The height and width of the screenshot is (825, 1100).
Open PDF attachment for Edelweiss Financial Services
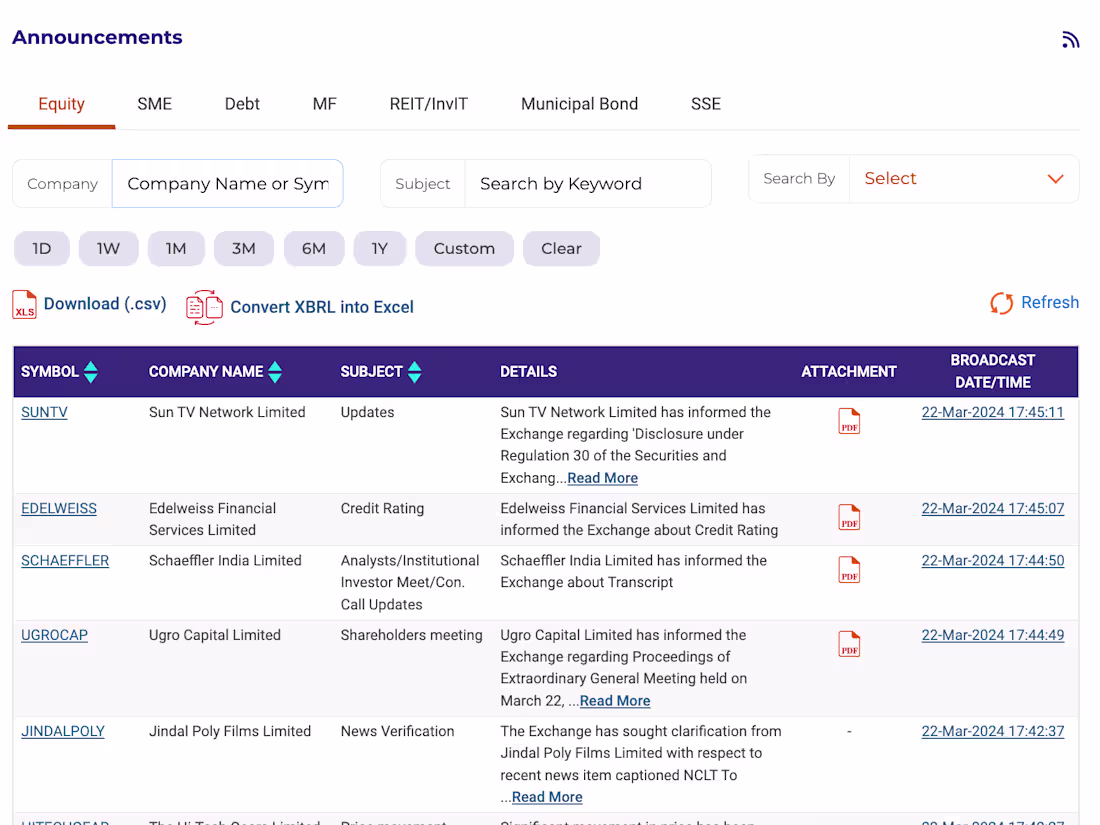point(849,517)
